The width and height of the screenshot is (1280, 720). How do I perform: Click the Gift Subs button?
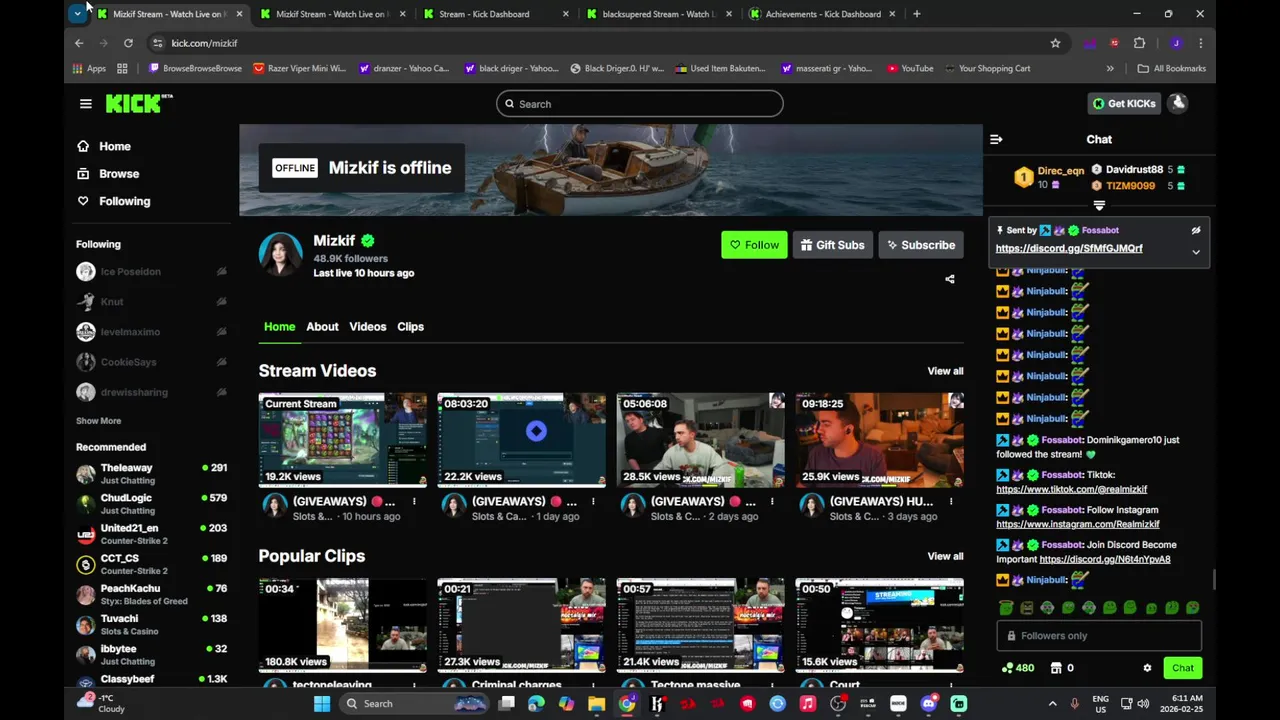833,245
